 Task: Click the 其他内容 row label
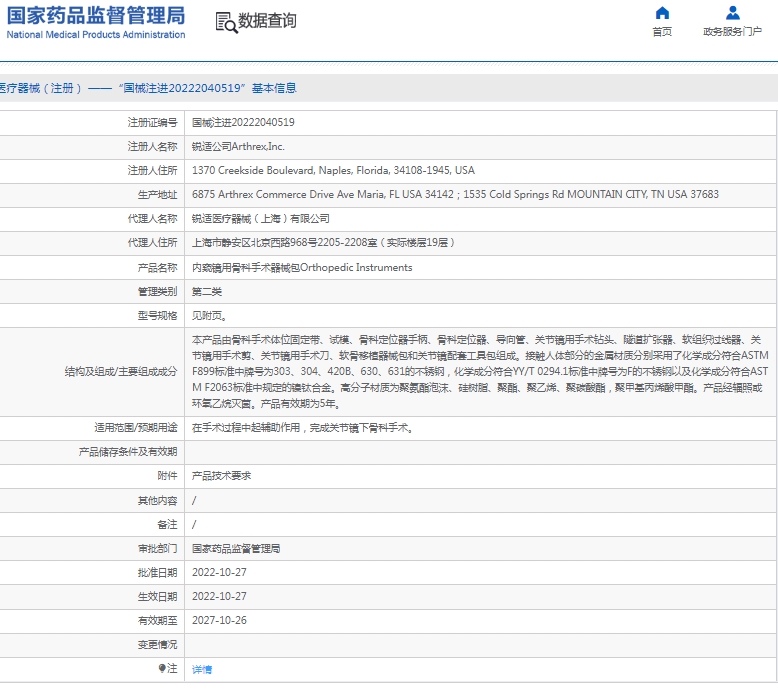[x=157, y=501]
